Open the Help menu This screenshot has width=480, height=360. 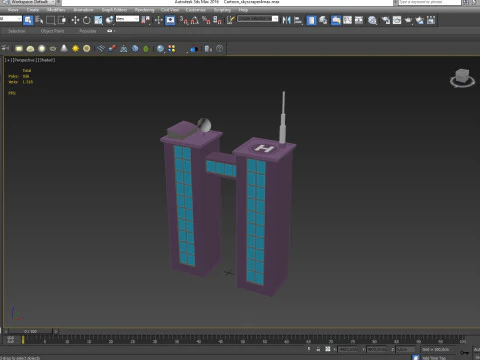click(x=243, y=10)
